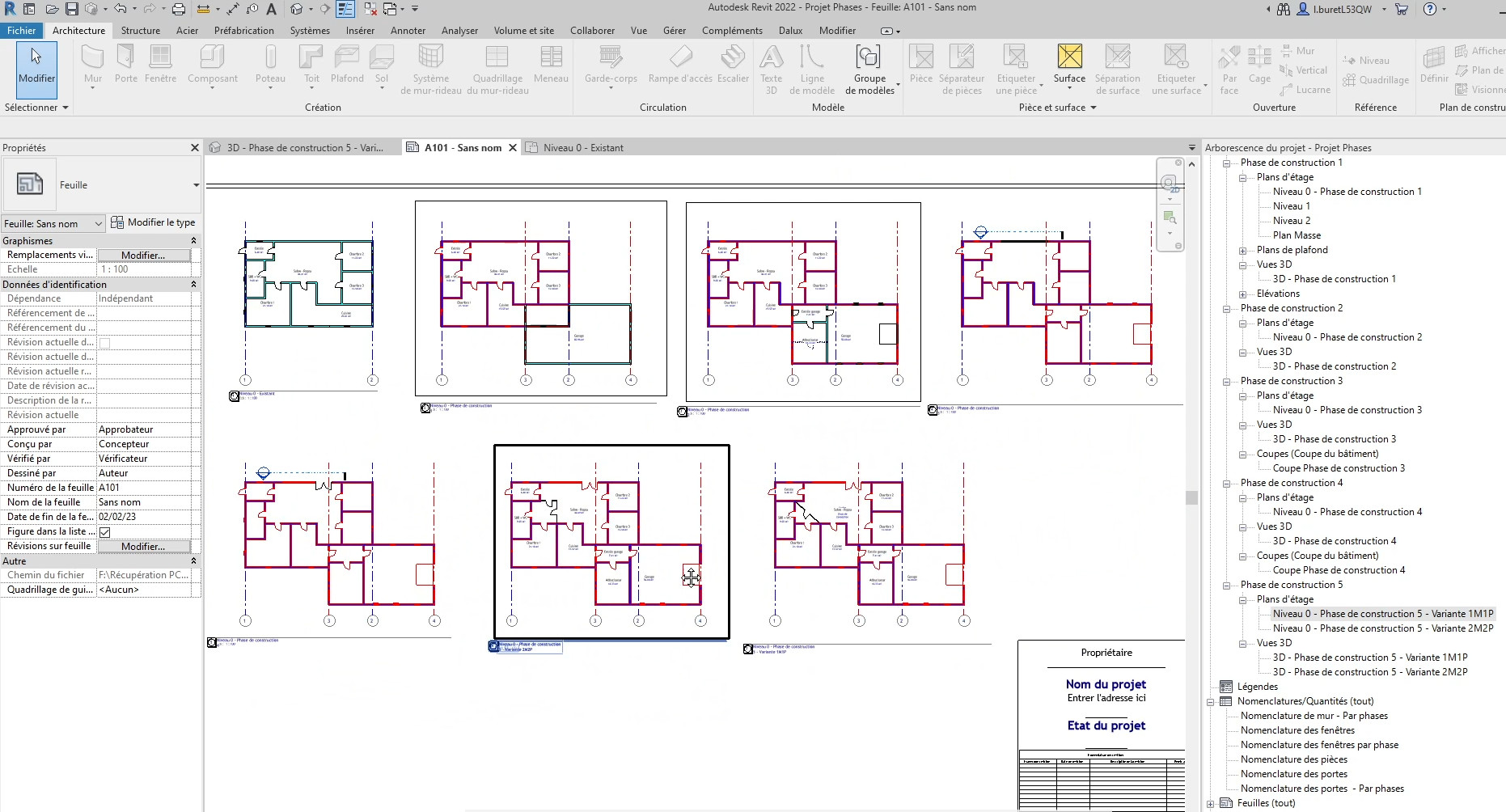Choose the Toit roof tool

click(x=311, y=64)
